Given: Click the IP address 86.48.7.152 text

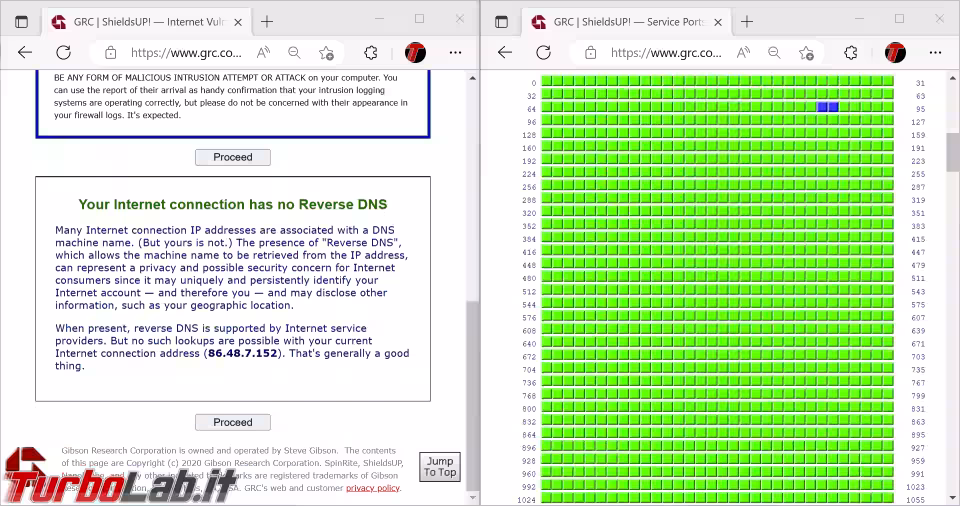Looking at the screenshot, I should (243, 353).
